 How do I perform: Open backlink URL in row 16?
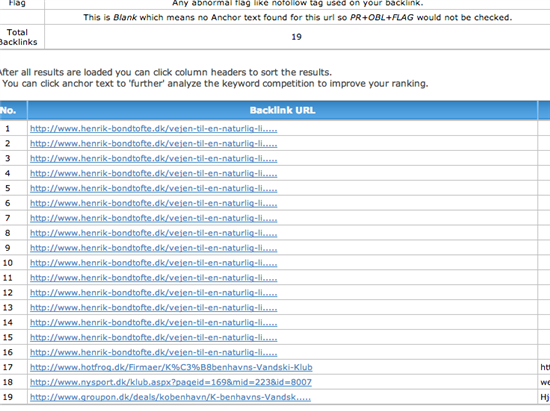coord(154,352)
